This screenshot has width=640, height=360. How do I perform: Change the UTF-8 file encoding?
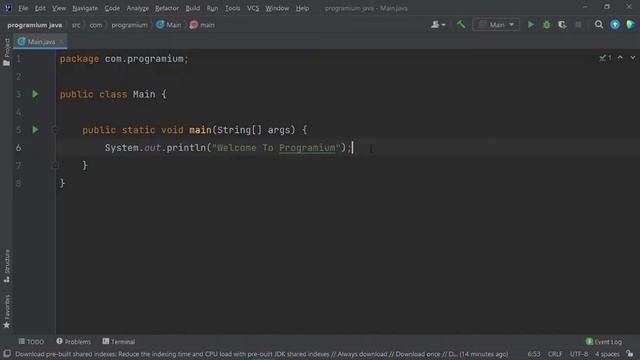tap(579, 354)
